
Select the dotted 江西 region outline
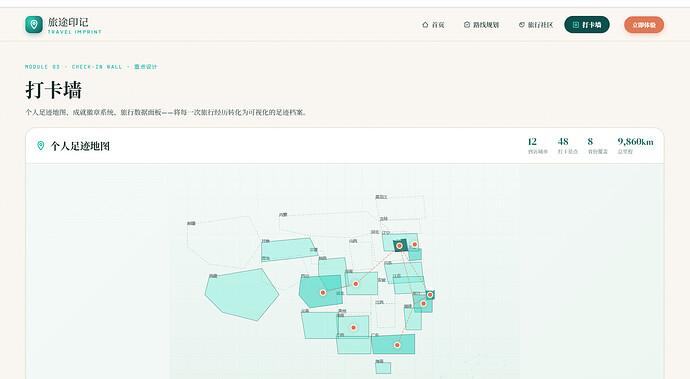(x=386, y=314)
